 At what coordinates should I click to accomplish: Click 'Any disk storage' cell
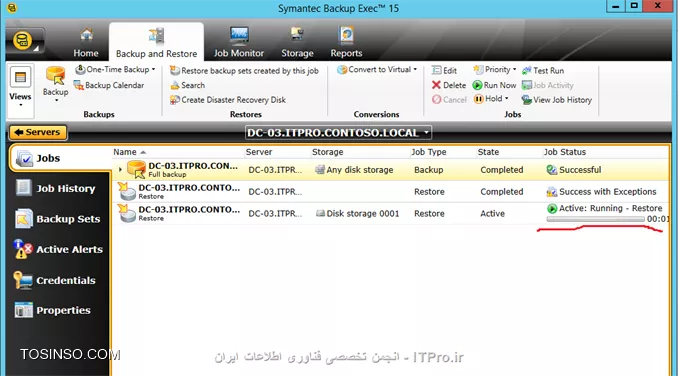coord(354,170)
